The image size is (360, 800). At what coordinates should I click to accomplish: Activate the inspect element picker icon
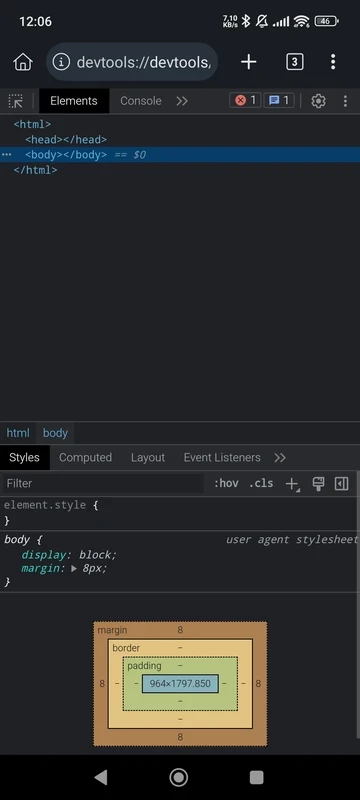coord(16,101)
